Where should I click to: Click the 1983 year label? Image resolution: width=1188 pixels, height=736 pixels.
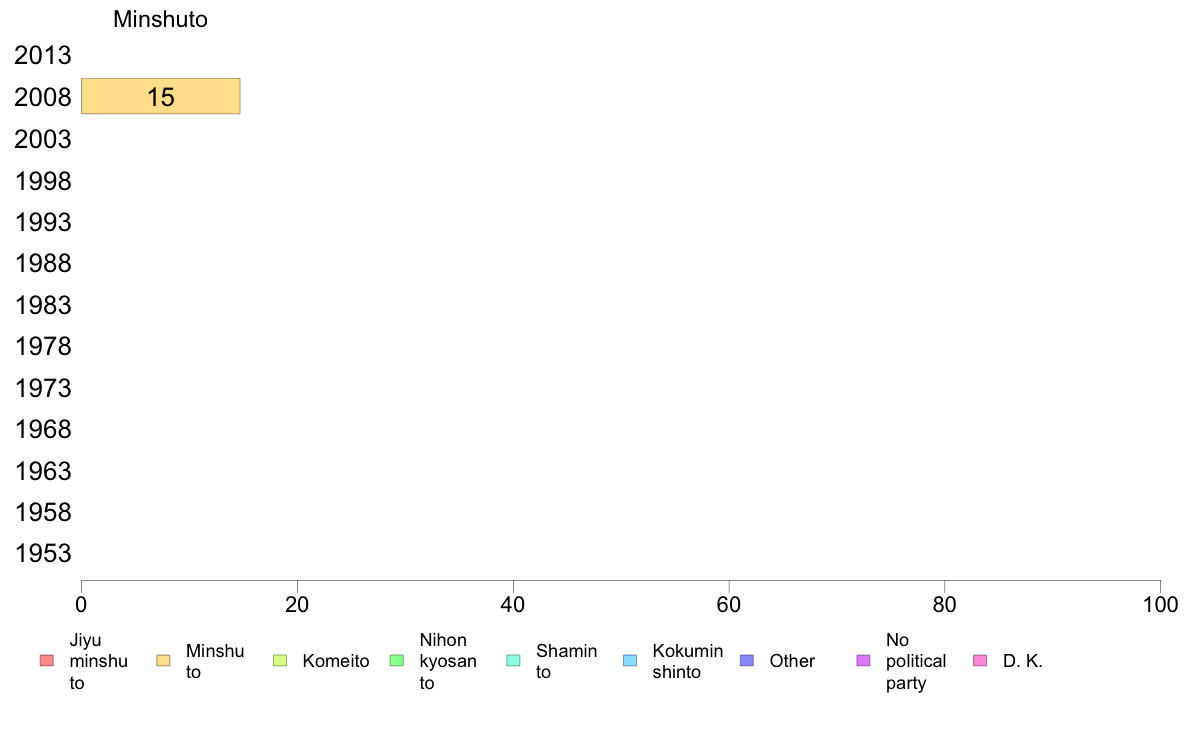point(43,305)
